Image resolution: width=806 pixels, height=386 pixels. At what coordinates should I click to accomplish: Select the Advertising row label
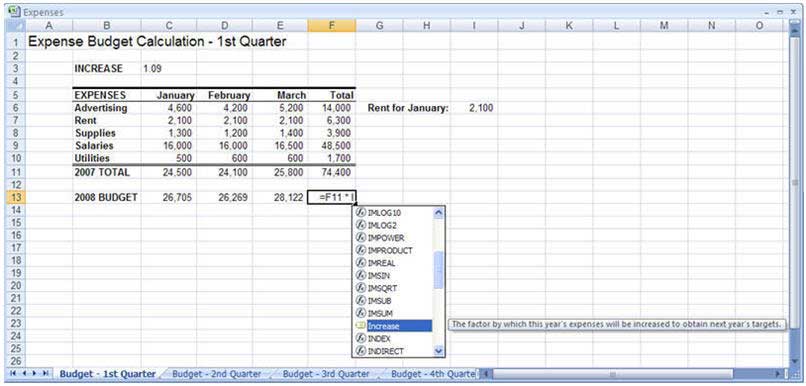click(107, 108)
